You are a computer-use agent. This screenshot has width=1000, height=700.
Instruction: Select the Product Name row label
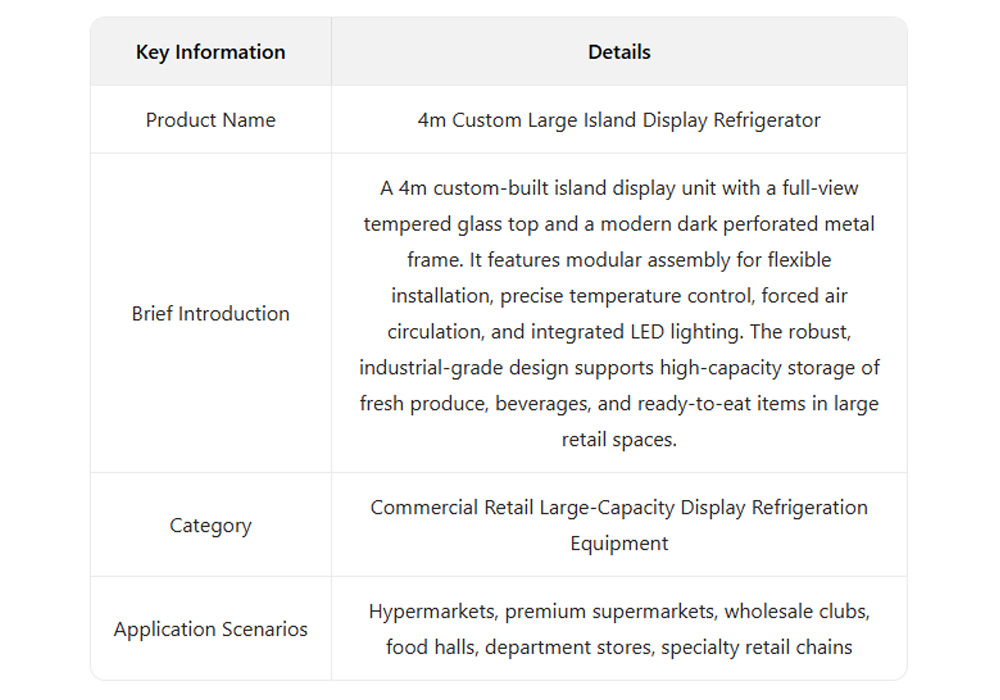click(x=210, y=120)
